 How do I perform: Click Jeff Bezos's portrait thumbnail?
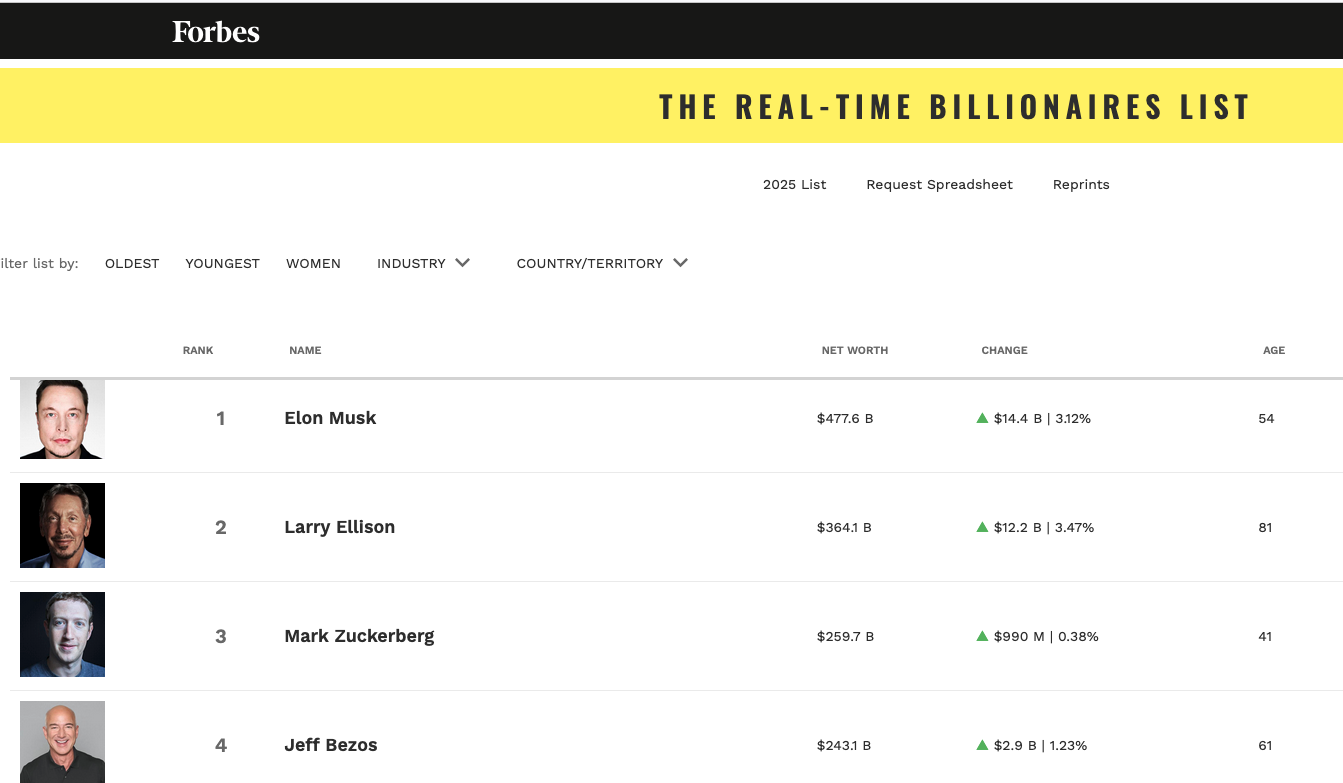point(62,742)
